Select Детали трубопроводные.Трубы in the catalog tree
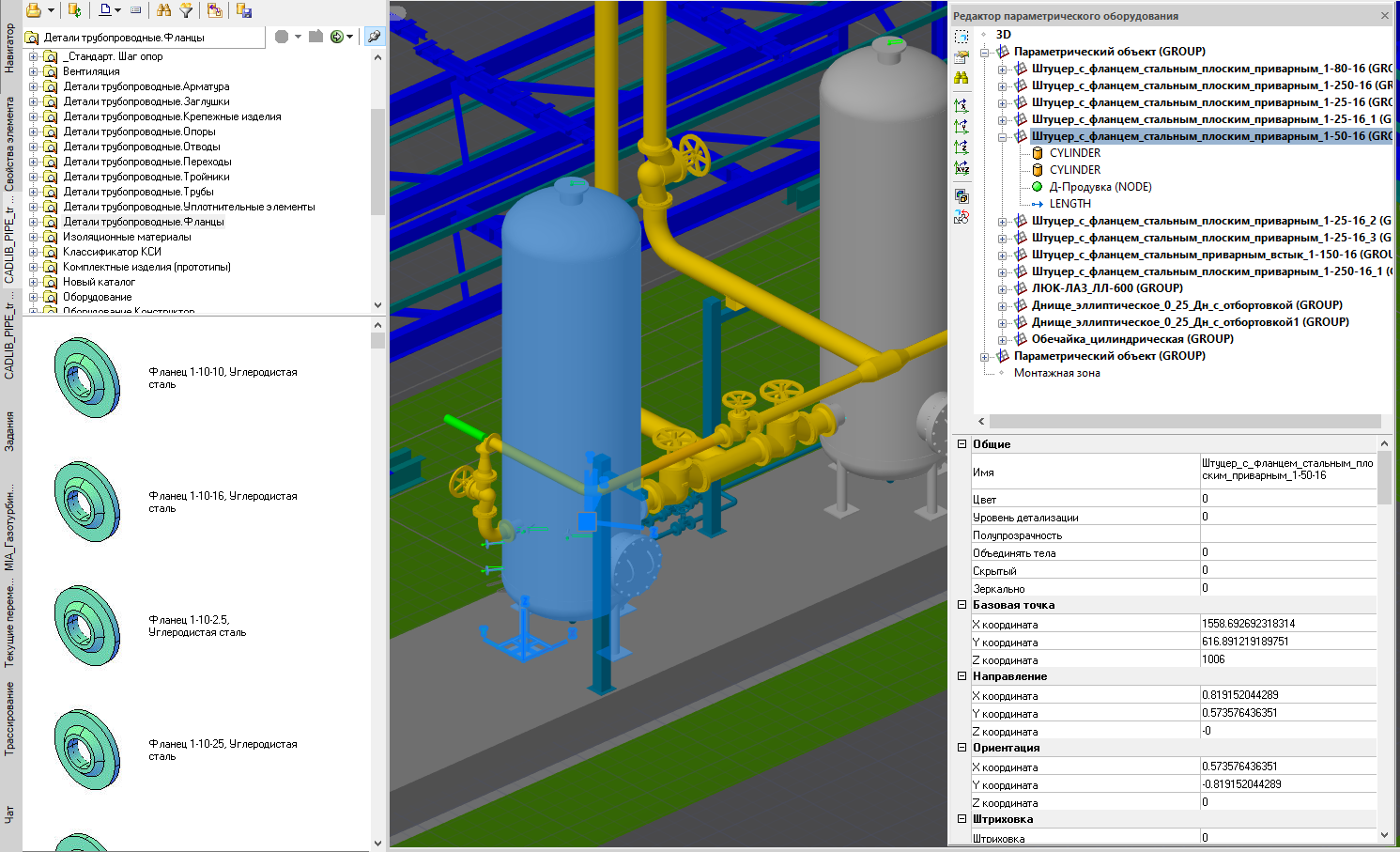This screenshot has height=852, width=1400. (x=138, y=192)
